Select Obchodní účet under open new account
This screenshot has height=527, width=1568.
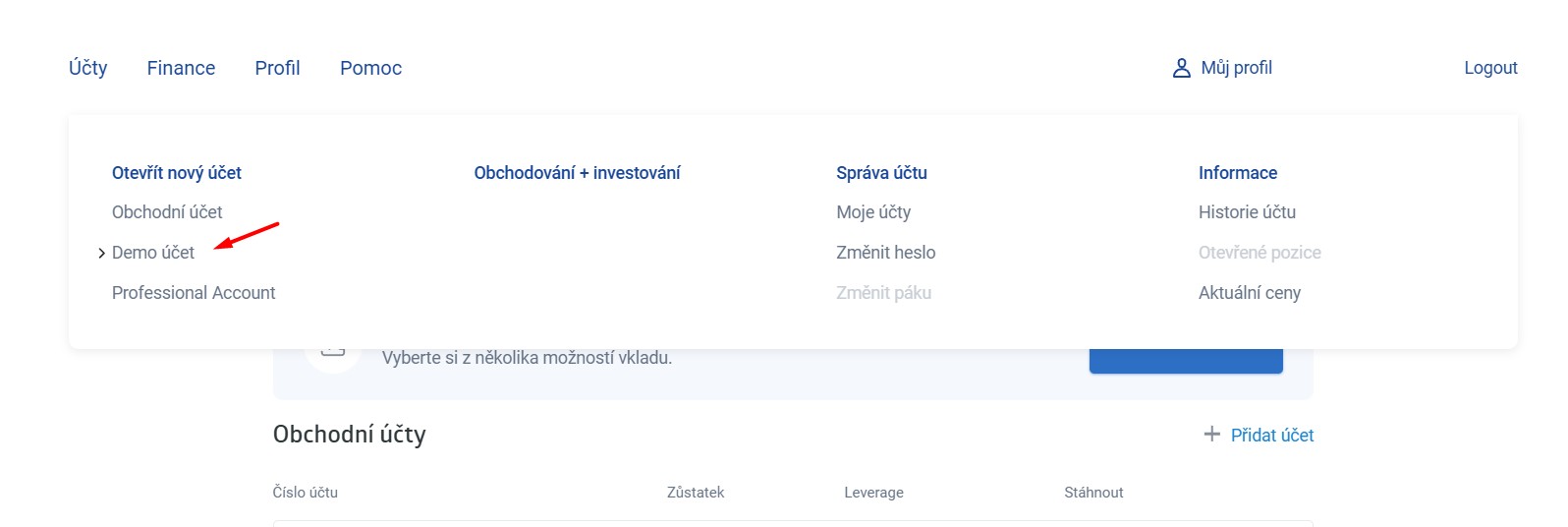167,212
